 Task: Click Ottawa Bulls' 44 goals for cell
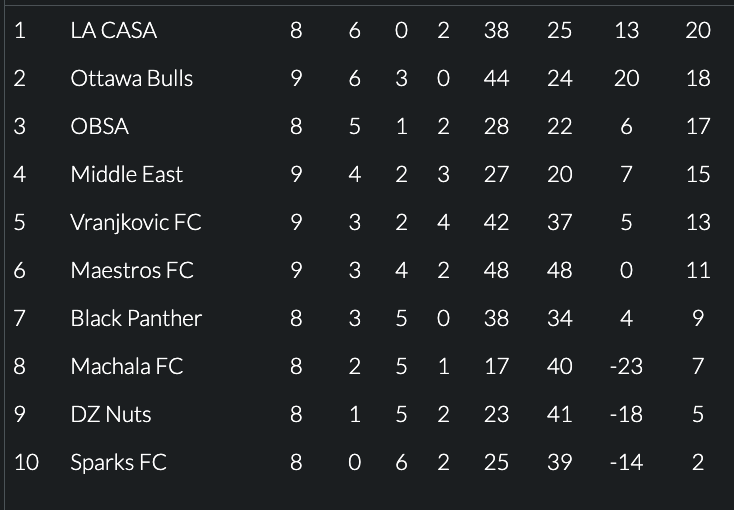pos(496,78)
